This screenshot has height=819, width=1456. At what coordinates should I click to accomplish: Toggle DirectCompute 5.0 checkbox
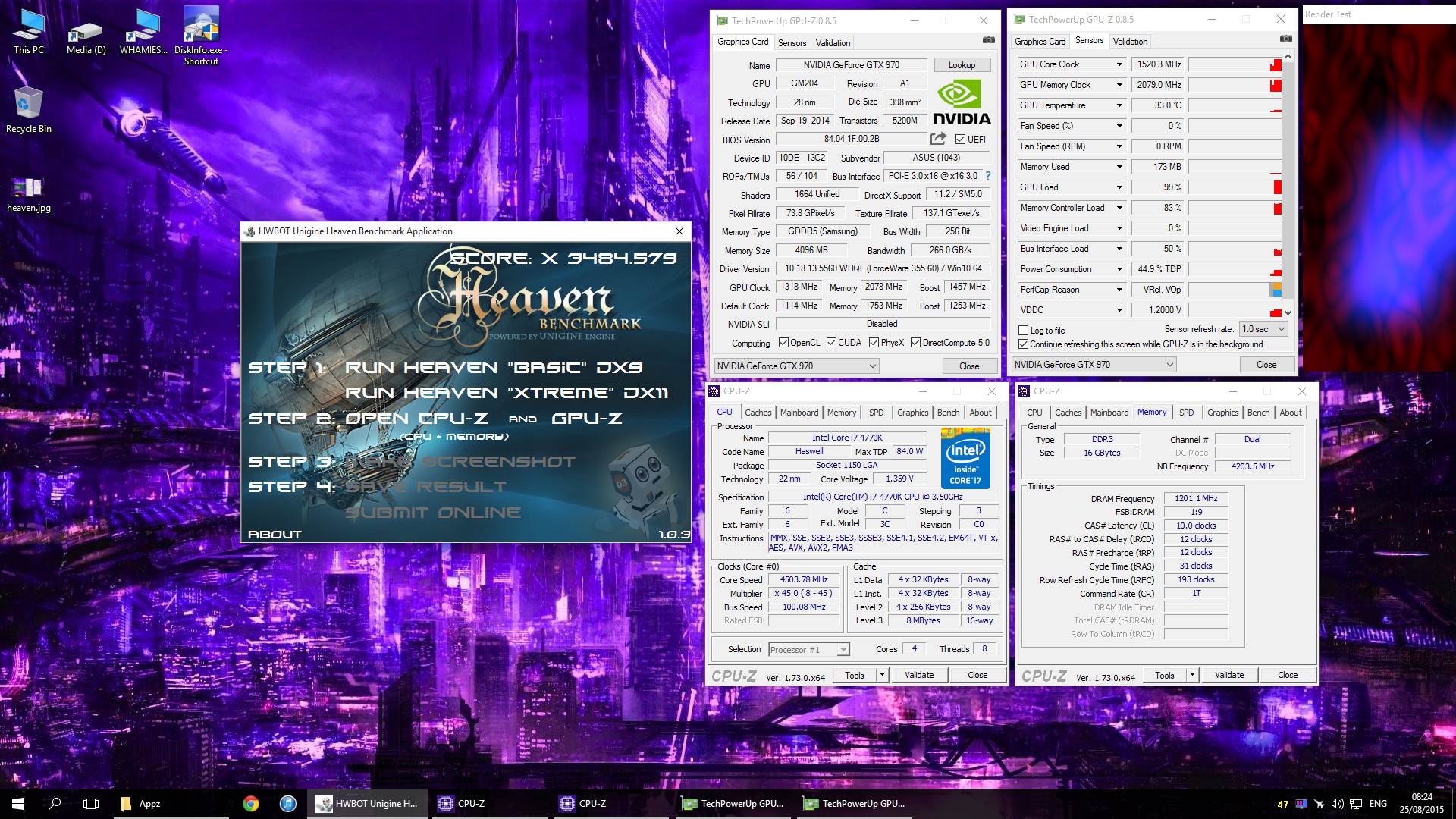point(915,343)
